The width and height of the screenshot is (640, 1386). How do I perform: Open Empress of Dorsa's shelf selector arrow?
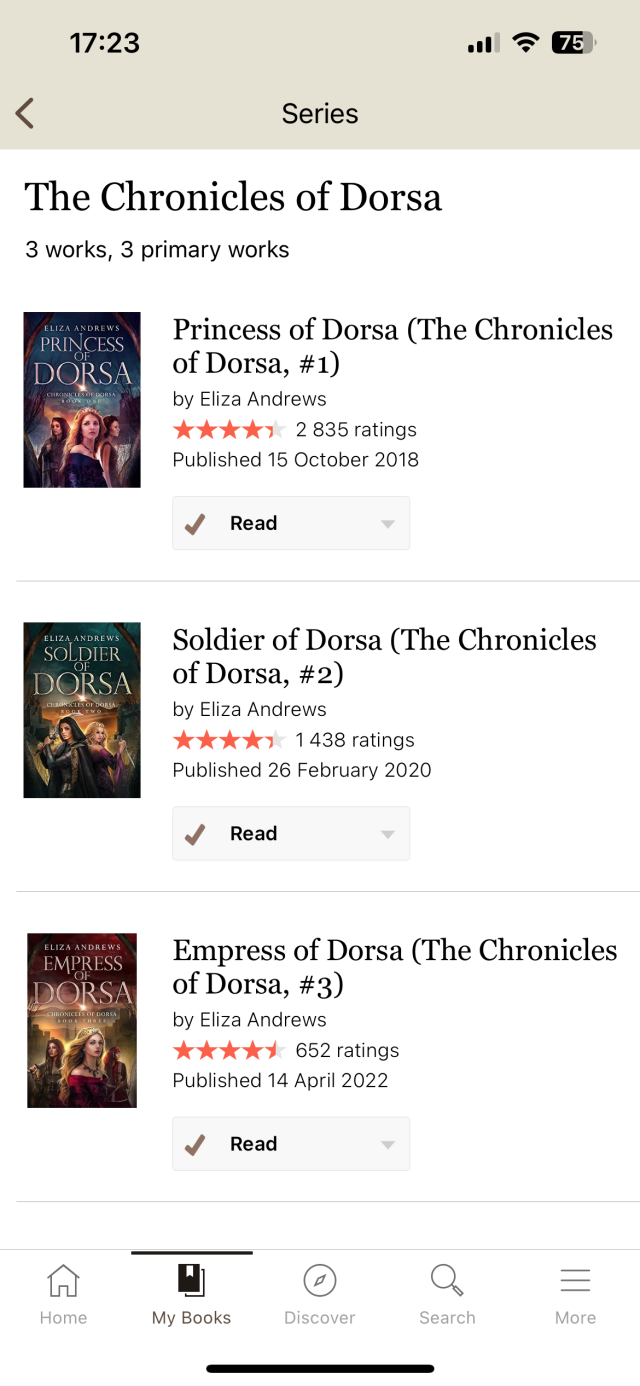click(x=388, y=1143)
